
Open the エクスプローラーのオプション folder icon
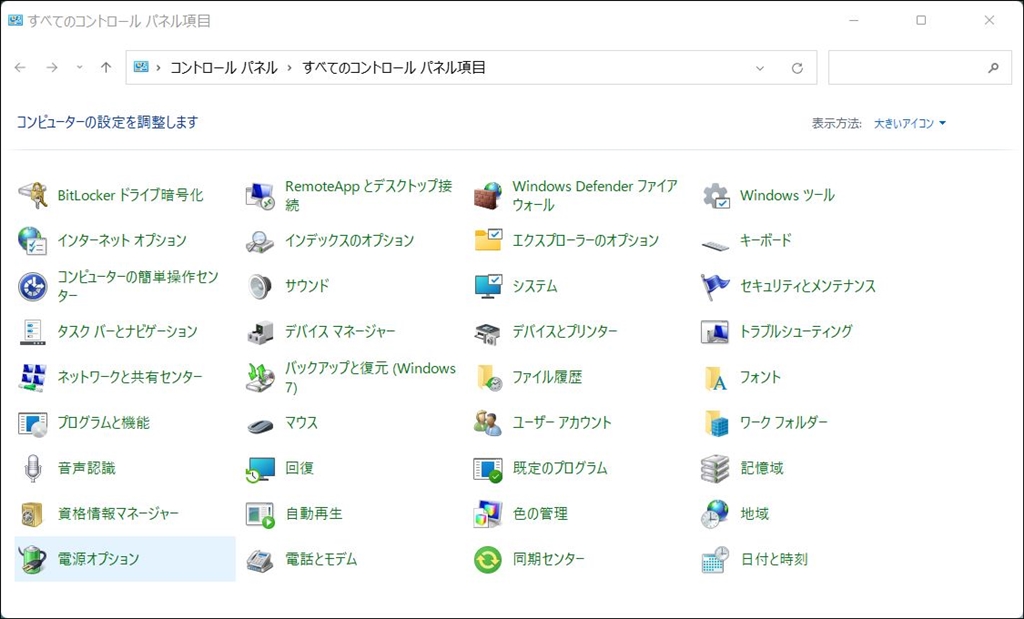[x=488, y=240]
